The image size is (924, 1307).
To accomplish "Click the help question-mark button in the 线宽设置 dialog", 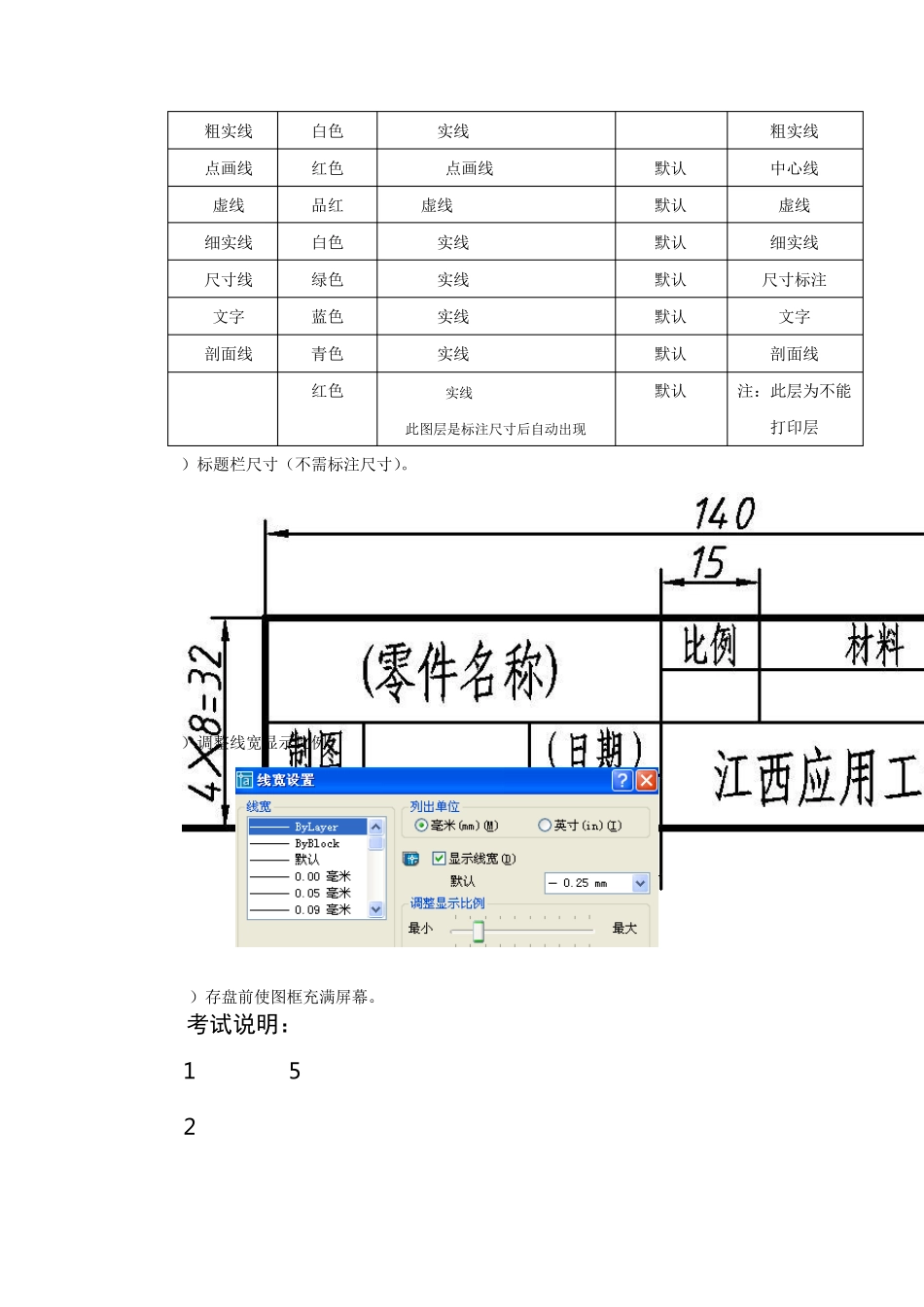I will (622, 780).
